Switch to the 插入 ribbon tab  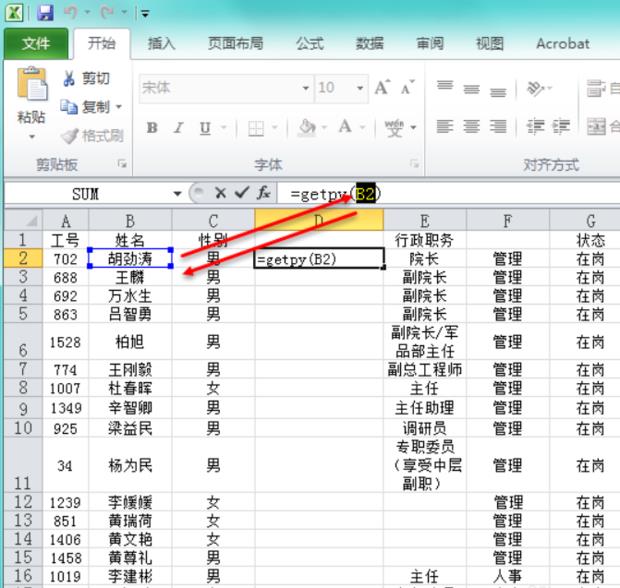(161, 44)
